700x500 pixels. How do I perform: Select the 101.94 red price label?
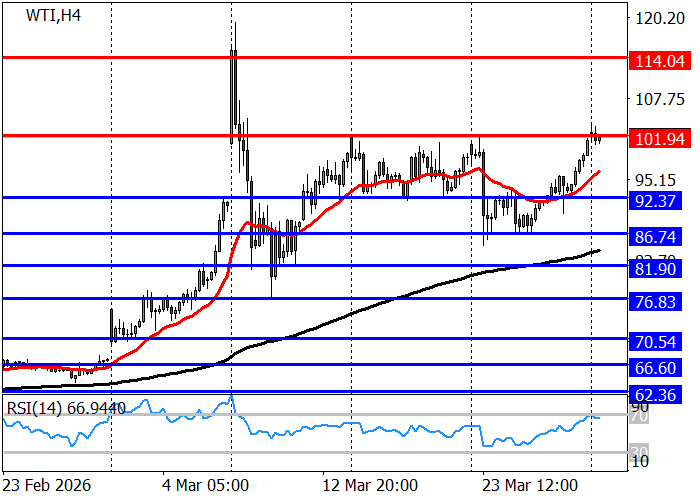pos(659,138)
